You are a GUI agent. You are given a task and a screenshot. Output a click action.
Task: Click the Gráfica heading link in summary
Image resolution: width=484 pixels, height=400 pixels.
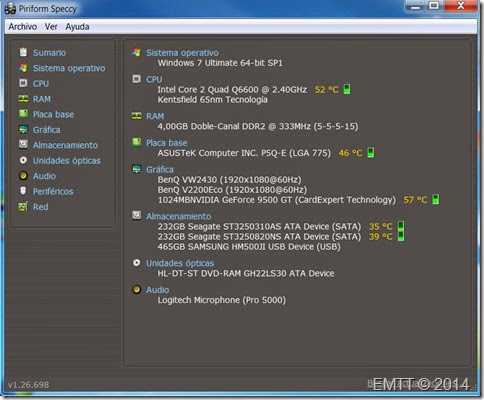coord(160,169)
